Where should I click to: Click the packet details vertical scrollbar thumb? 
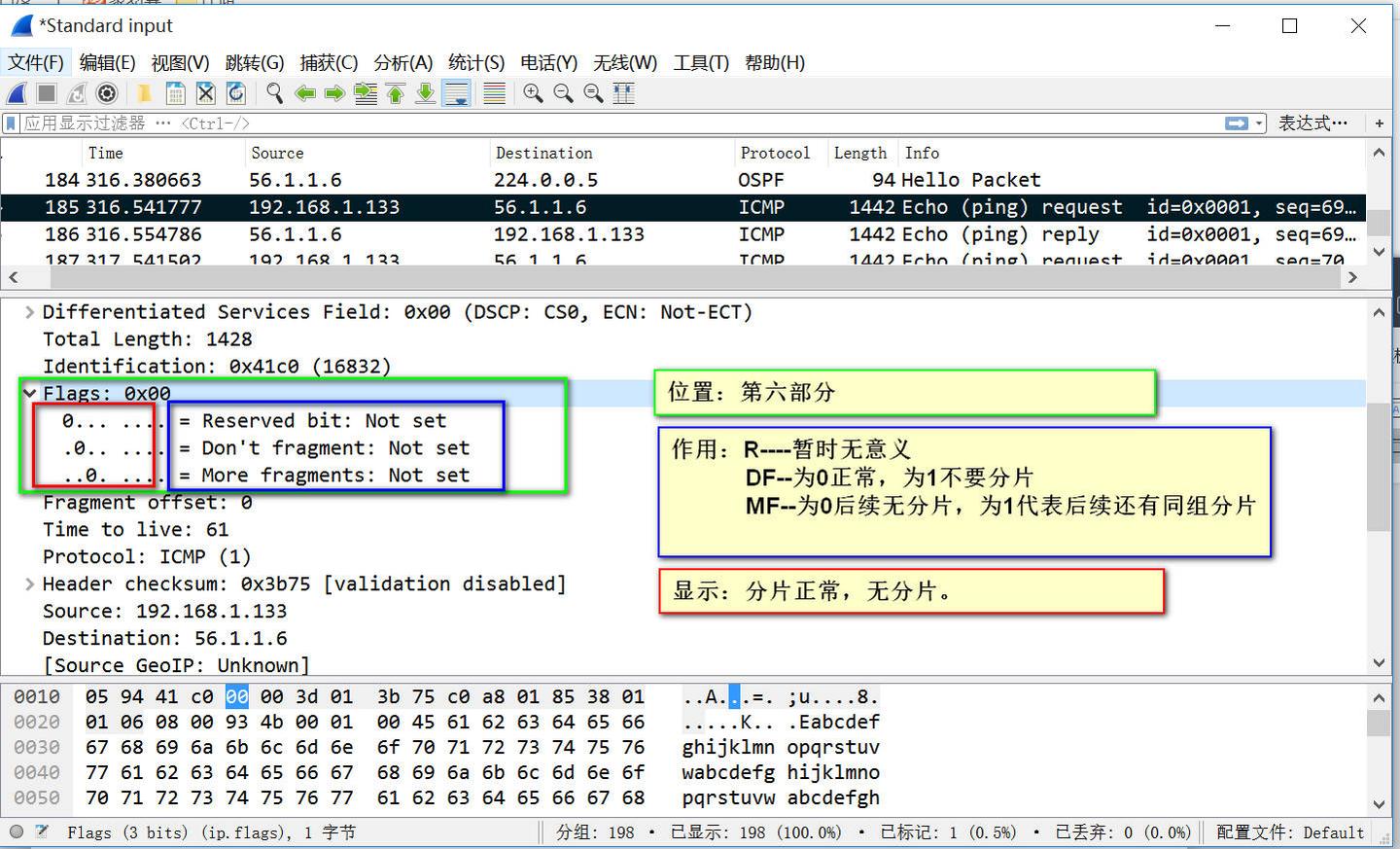click(x=1379, y=467)
